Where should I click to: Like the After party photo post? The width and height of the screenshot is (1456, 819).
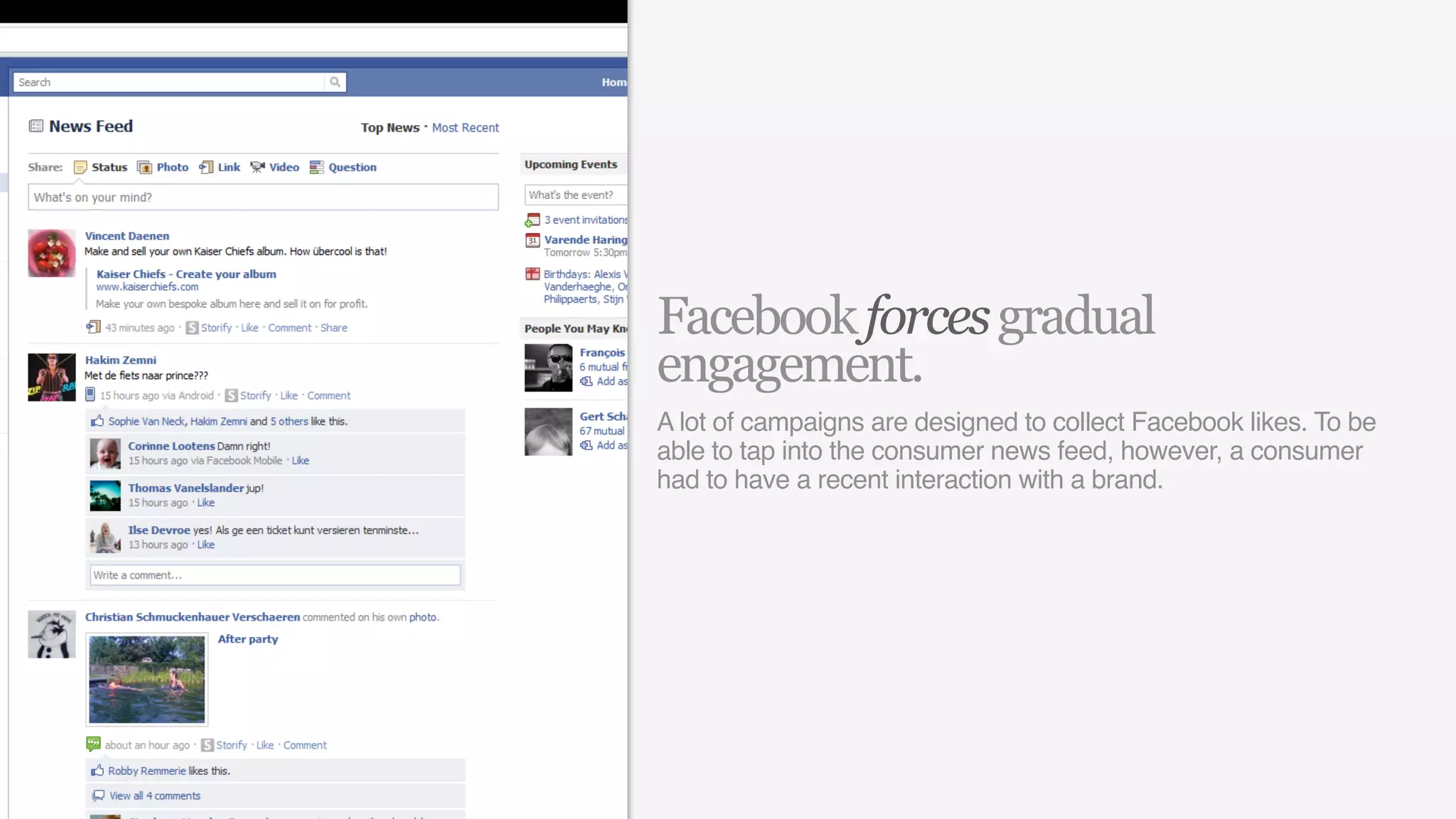265,745
